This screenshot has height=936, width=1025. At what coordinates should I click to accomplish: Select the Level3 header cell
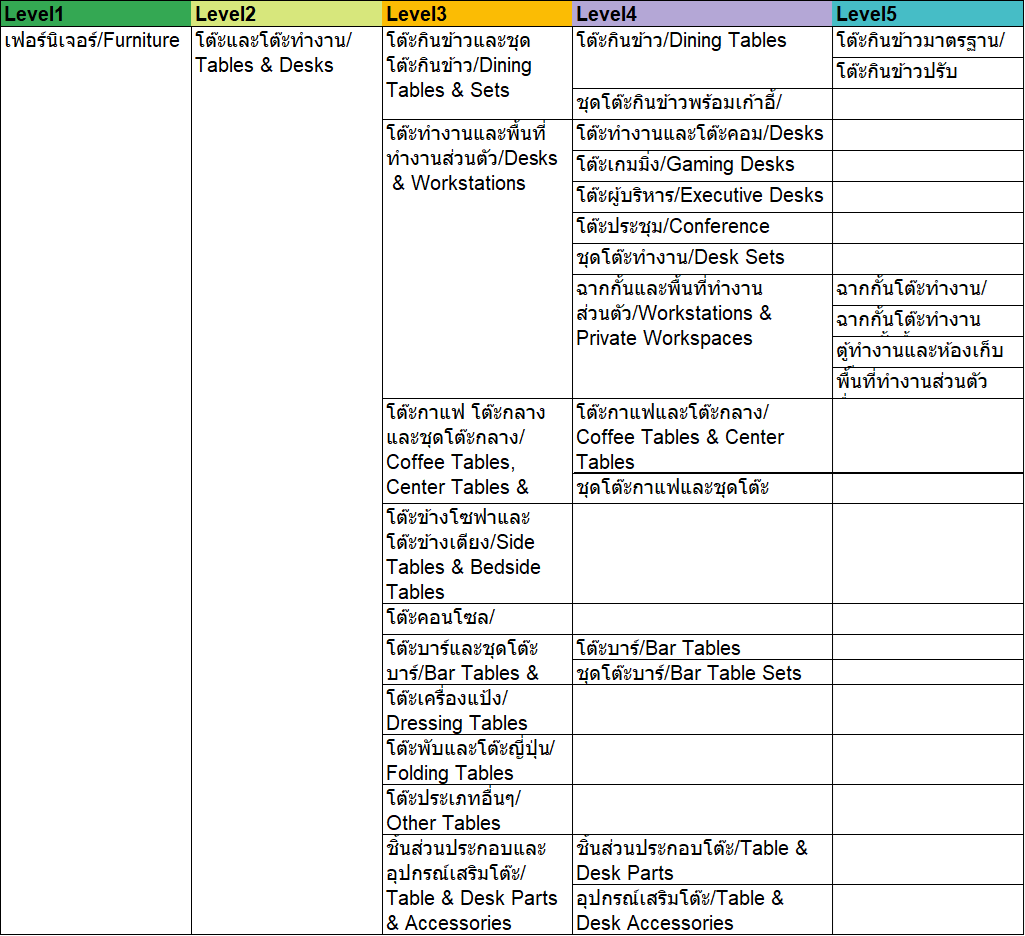point(477,14)
